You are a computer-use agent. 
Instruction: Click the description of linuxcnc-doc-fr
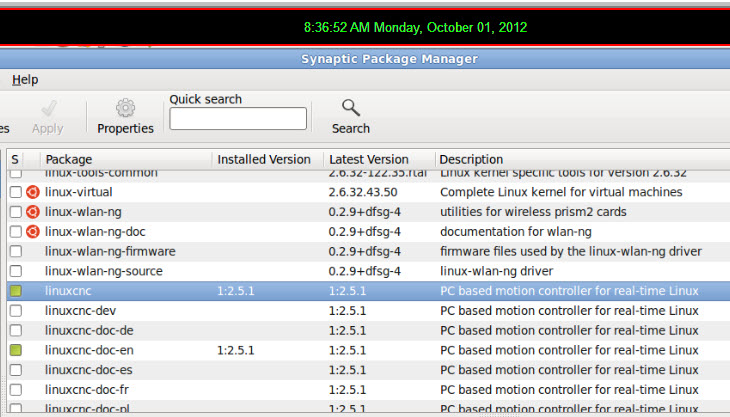click(x=569, y=390)
